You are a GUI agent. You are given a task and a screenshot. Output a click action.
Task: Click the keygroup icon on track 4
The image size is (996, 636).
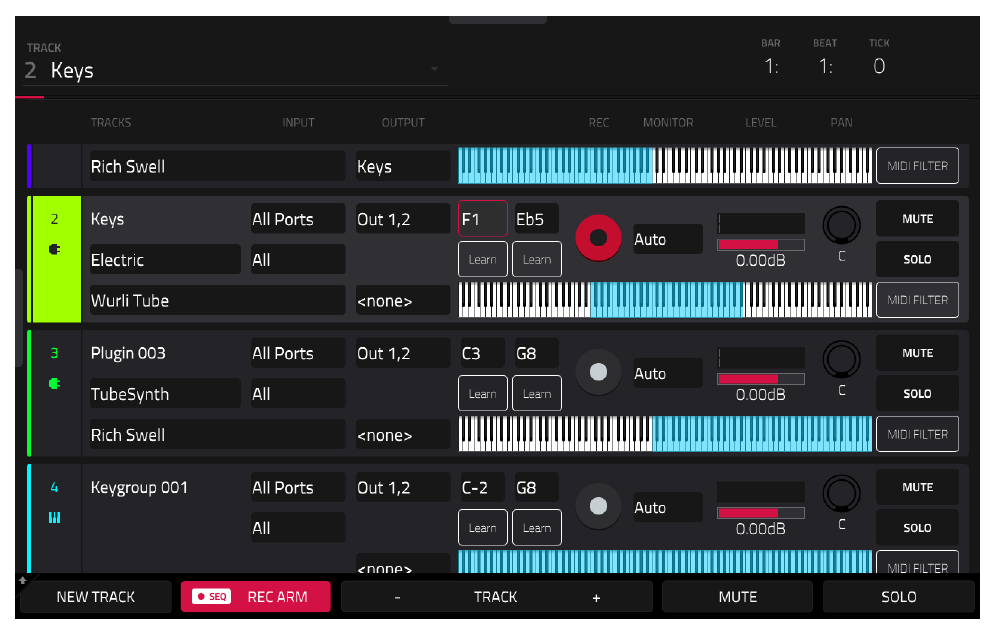pos(55,518)
